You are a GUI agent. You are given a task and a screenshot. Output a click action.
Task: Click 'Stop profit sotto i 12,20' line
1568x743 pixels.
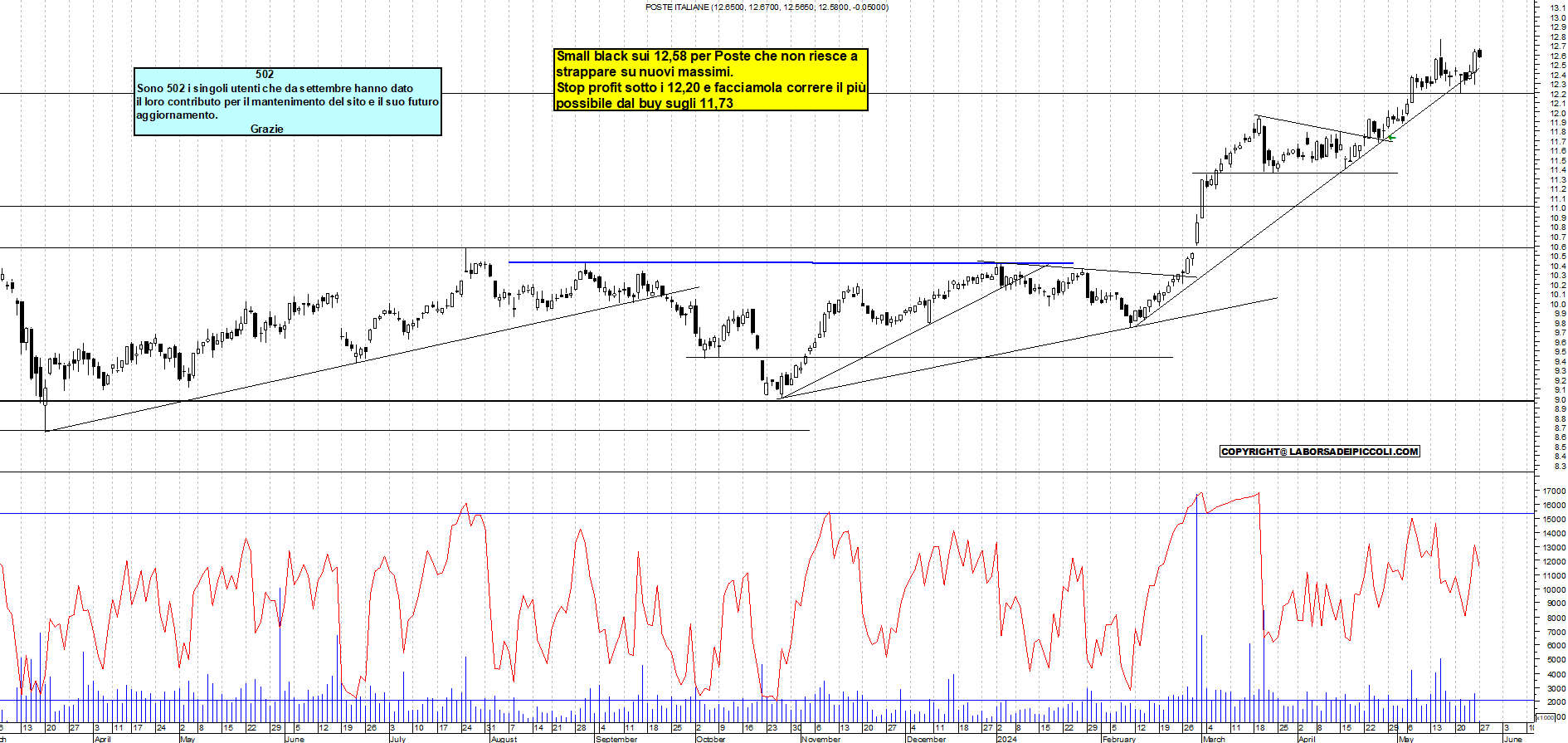point(711,87)
